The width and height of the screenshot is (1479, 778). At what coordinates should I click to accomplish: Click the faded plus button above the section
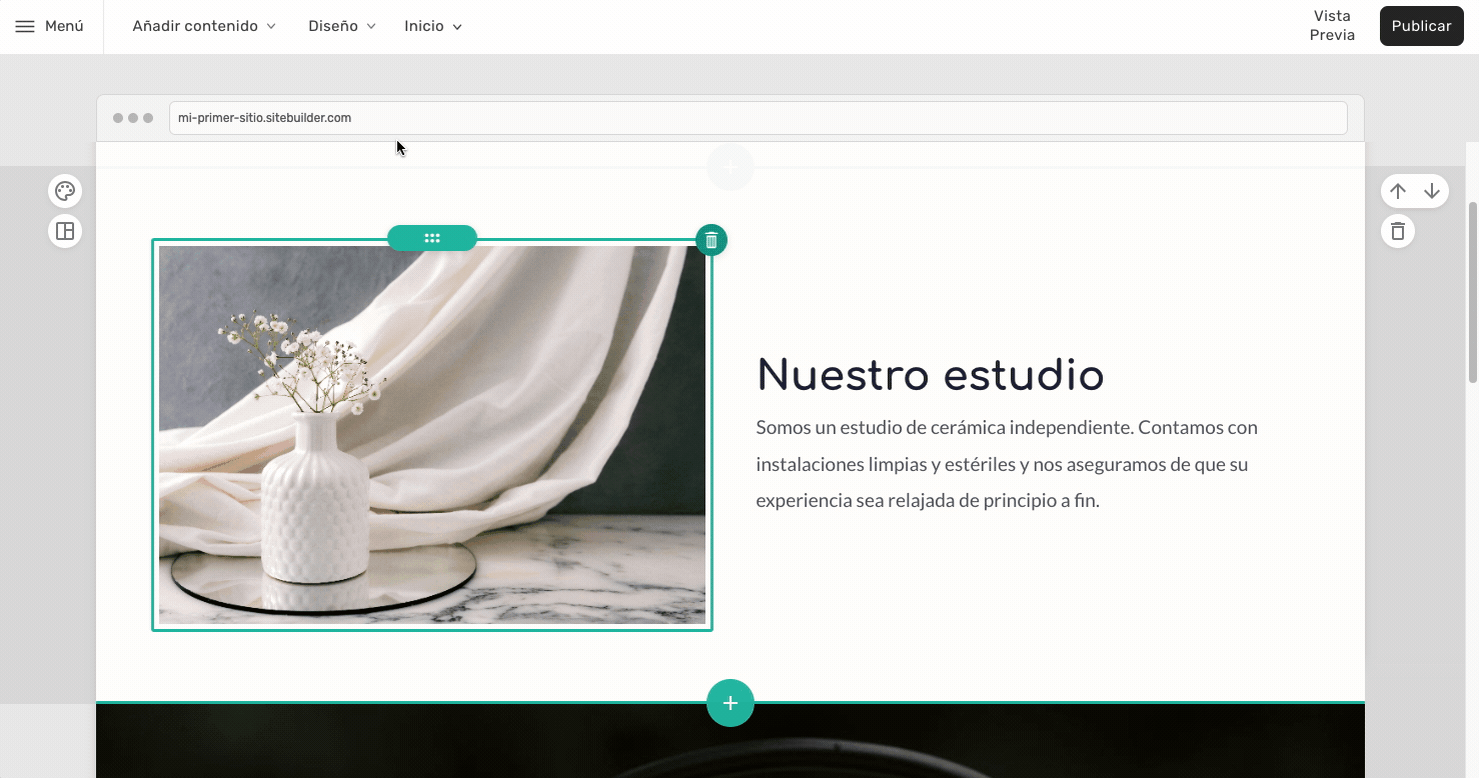point(730,166)
